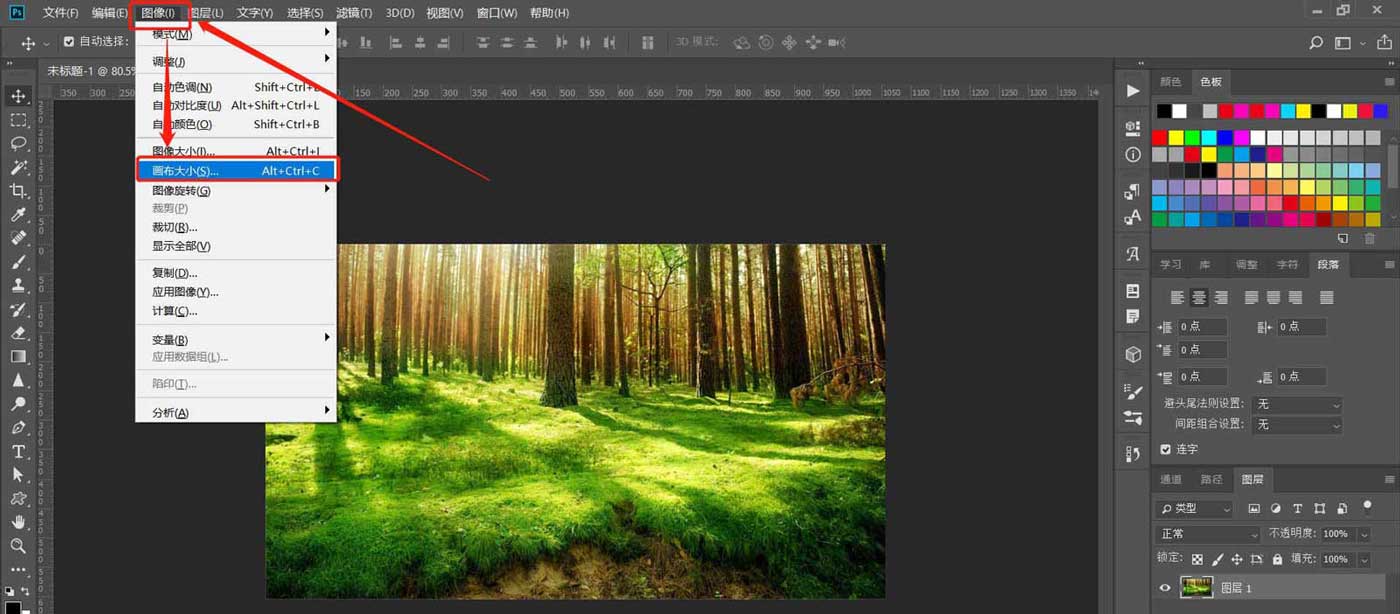Open the 间距组合设置 dropdown
The image size is (1400, 614).
pos(1298,425)
